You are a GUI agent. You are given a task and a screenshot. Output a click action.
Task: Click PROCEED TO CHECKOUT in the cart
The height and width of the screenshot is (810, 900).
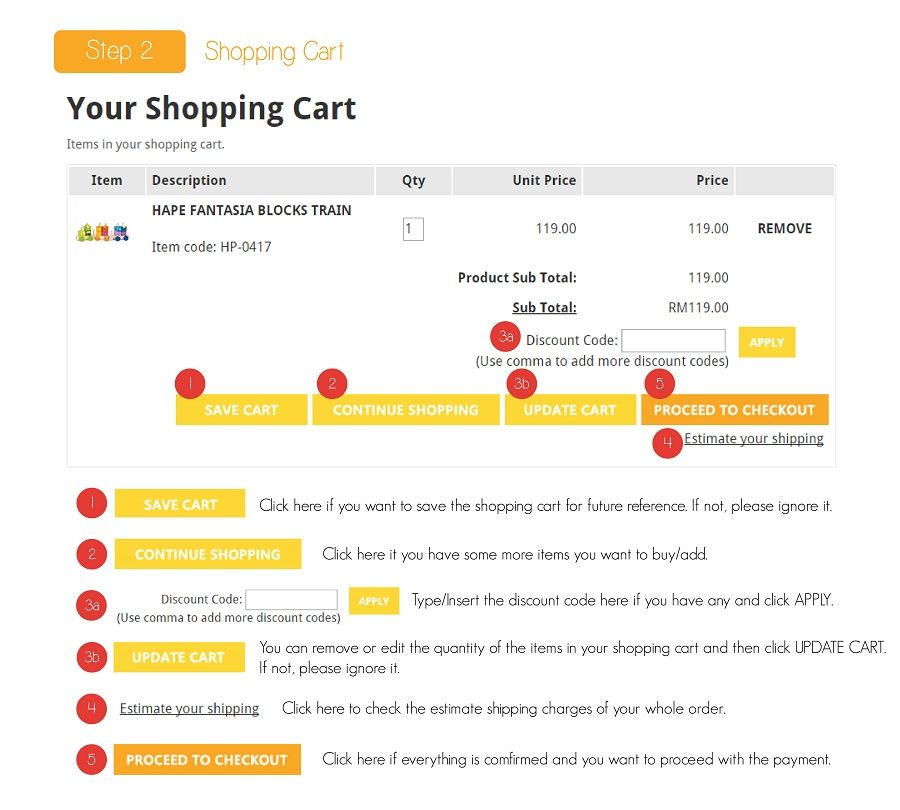point(734,409)
